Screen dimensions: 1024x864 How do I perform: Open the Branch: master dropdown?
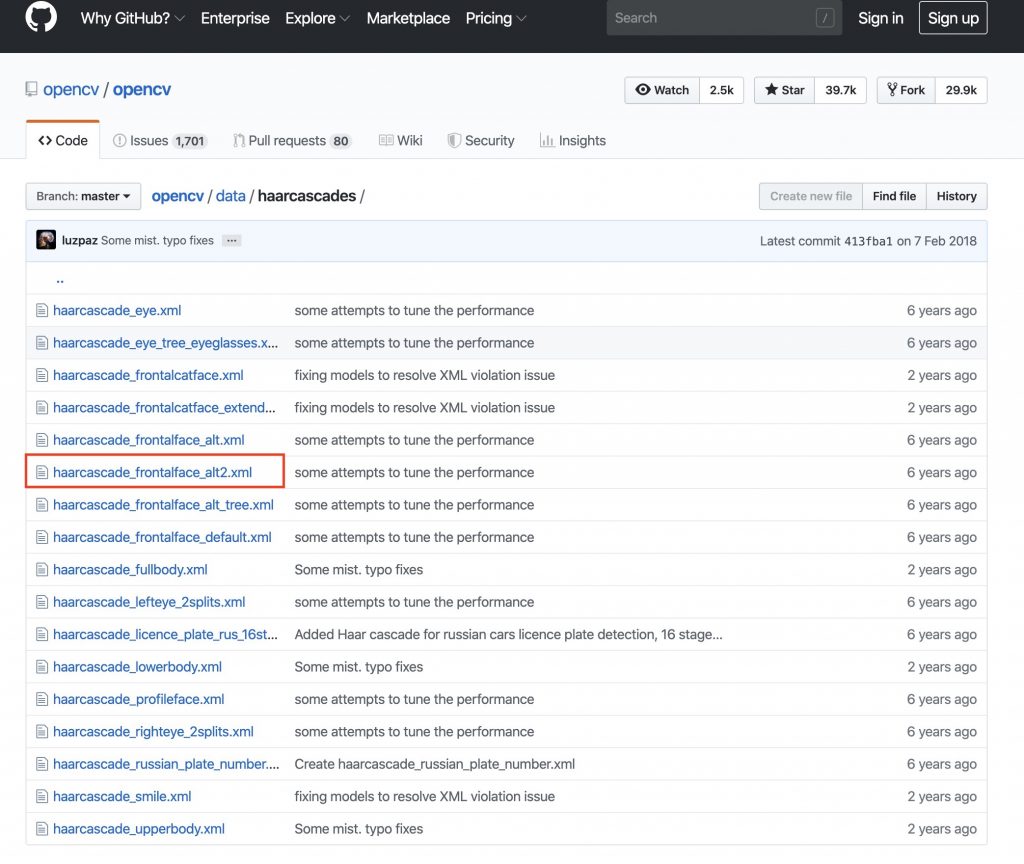(x=83, y=196)
